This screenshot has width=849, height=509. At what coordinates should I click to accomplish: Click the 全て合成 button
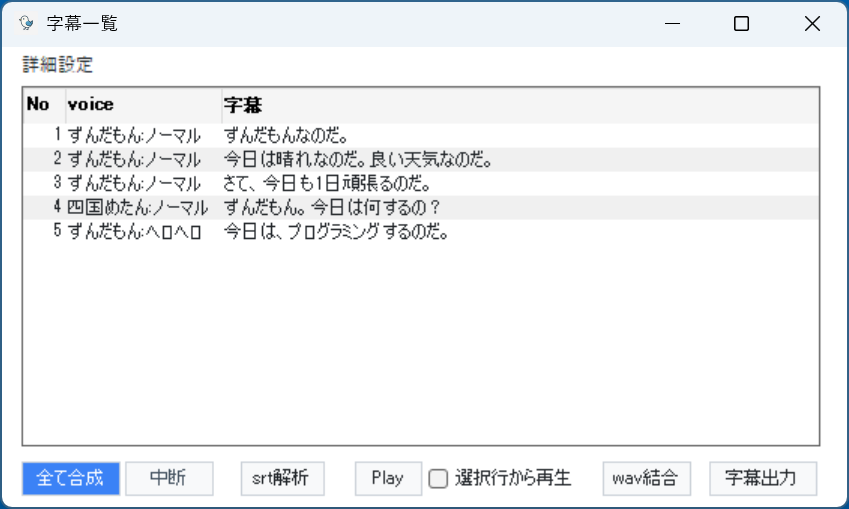tap(71, 479)
